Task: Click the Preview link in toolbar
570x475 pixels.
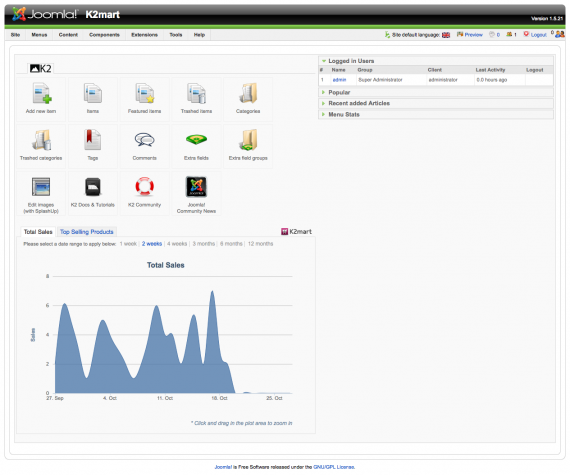Action: tap(473, 35)
